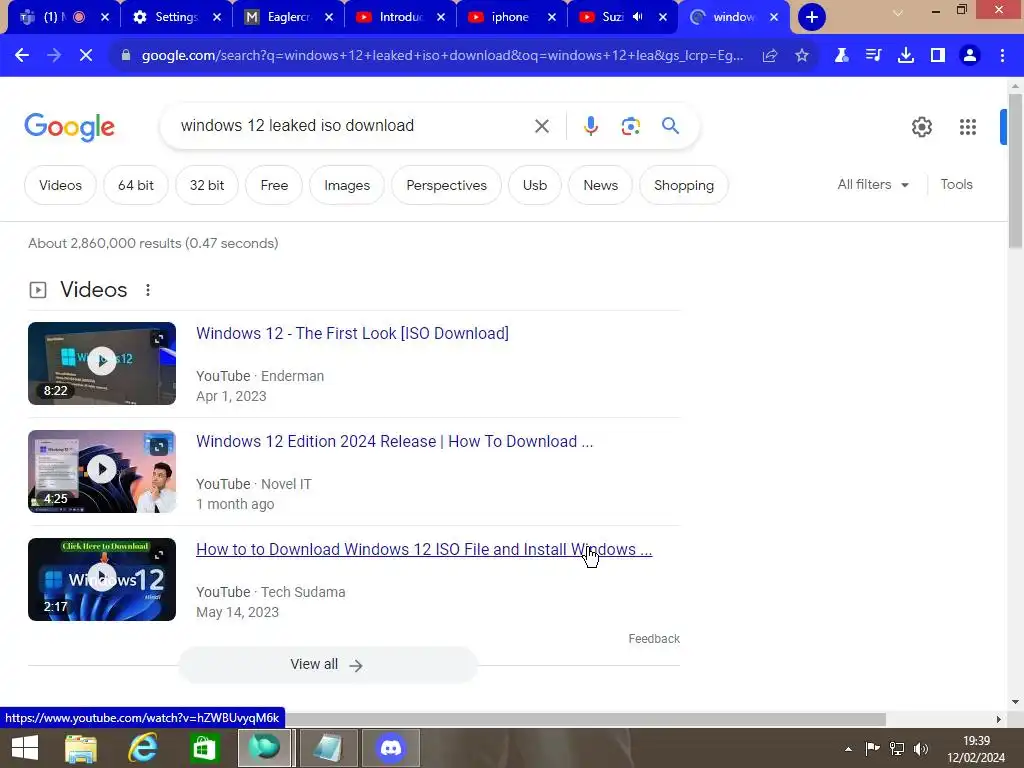Play the Novel IT 4:25 video thumbnail
Screen dimensions: 1024x768
pos(102,472)
